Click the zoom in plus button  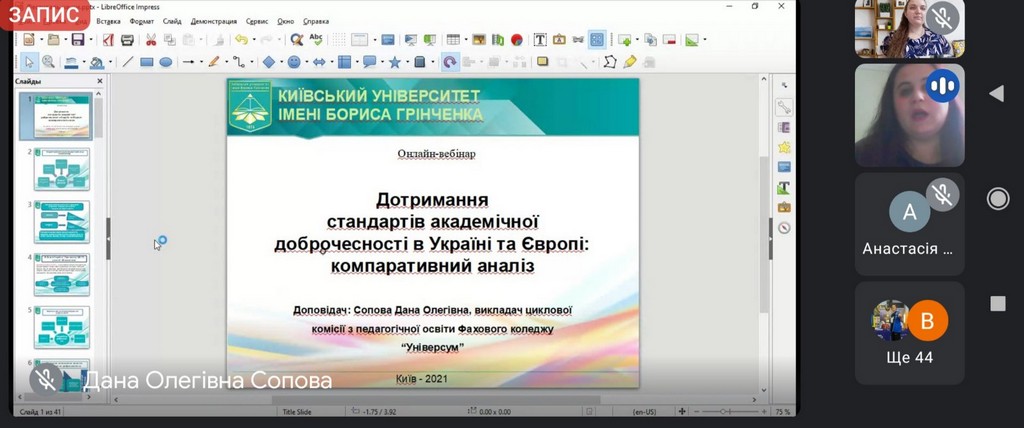coord(764,412)
